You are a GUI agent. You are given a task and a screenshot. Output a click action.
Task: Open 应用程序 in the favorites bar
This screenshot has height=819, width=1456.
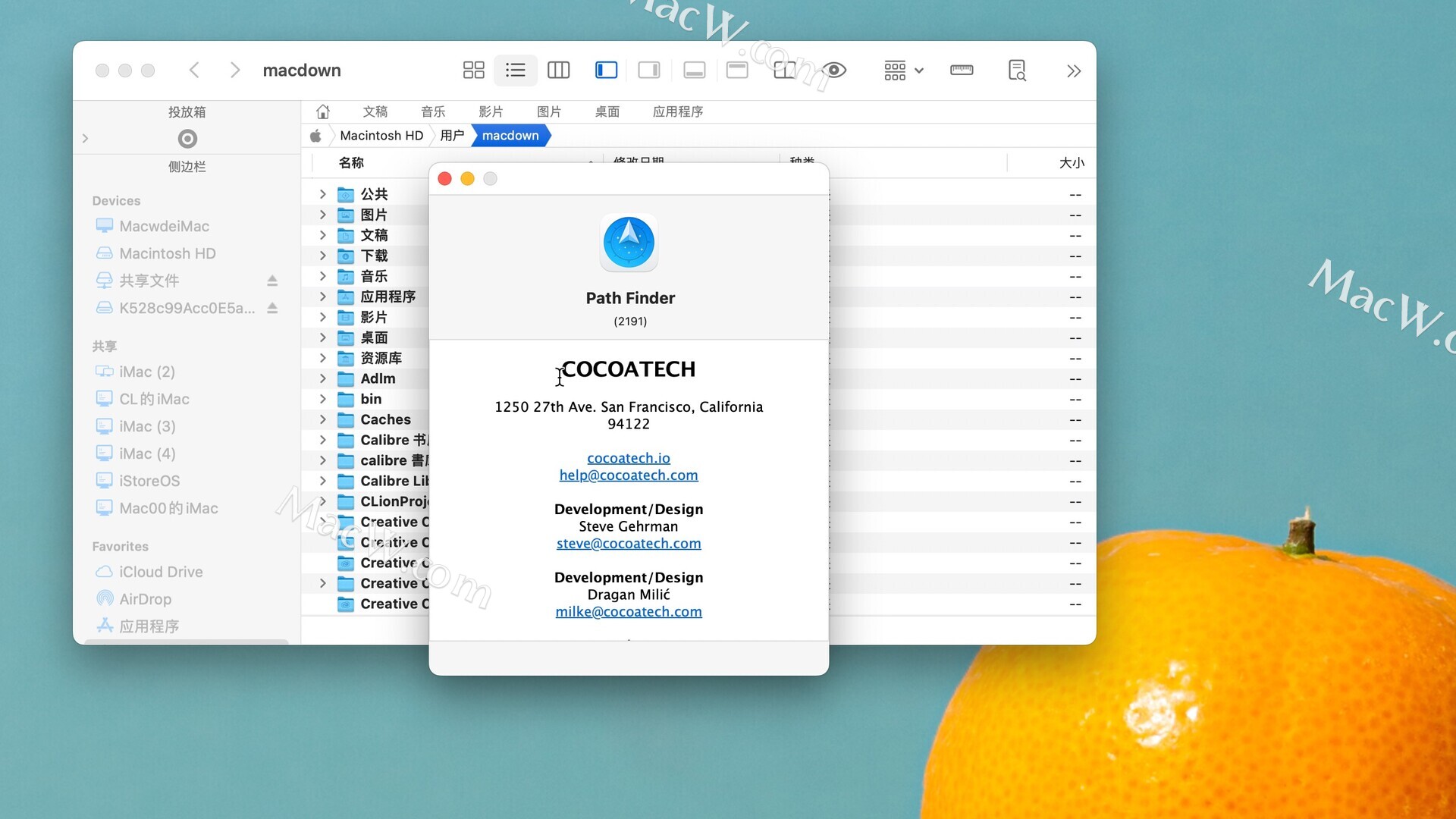678,111
